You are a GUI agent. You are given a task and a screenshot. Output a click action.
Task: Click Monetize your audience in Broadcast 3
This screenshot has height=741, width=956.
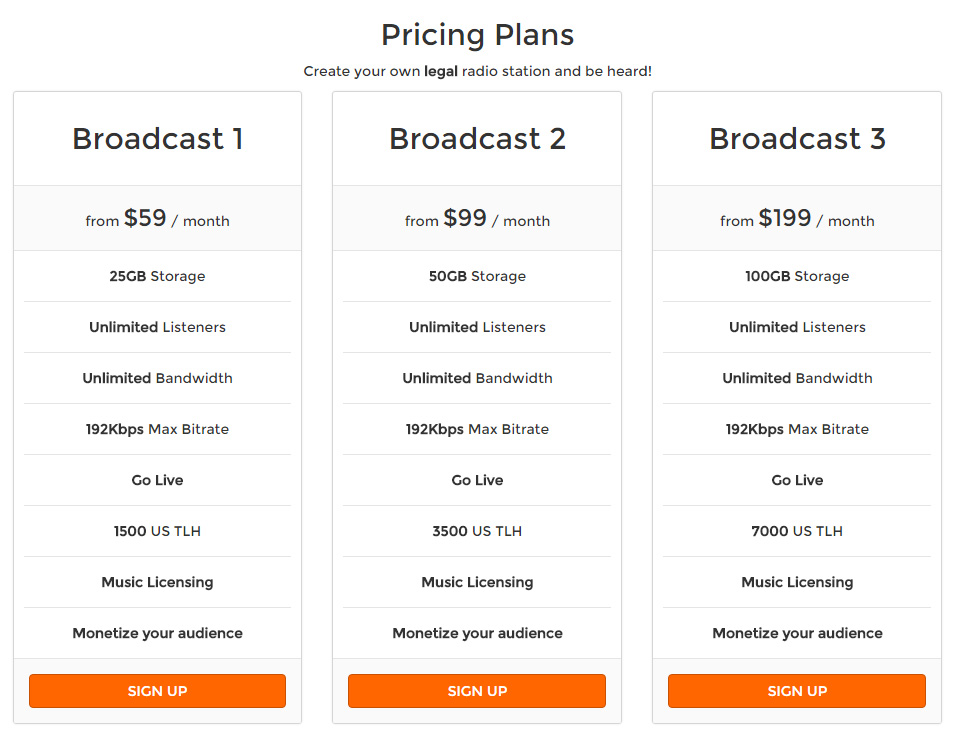tap(797, 633)
